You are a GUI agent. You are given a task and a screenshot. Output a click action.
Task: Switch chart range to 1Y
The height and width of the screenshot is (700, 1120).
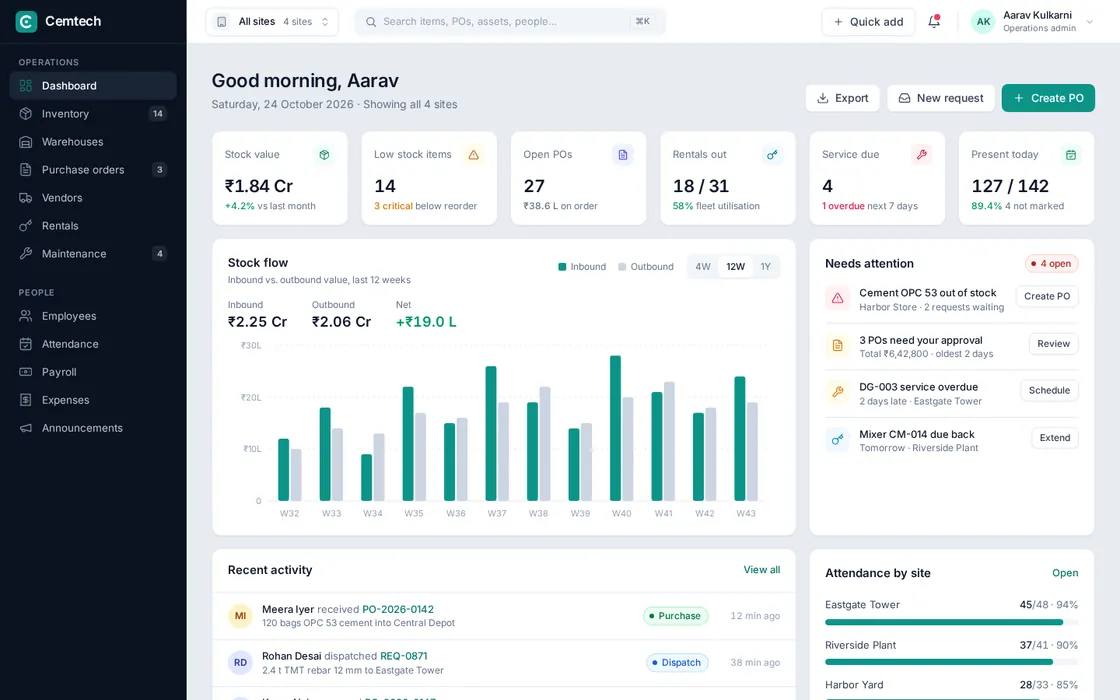pos(765,266)
